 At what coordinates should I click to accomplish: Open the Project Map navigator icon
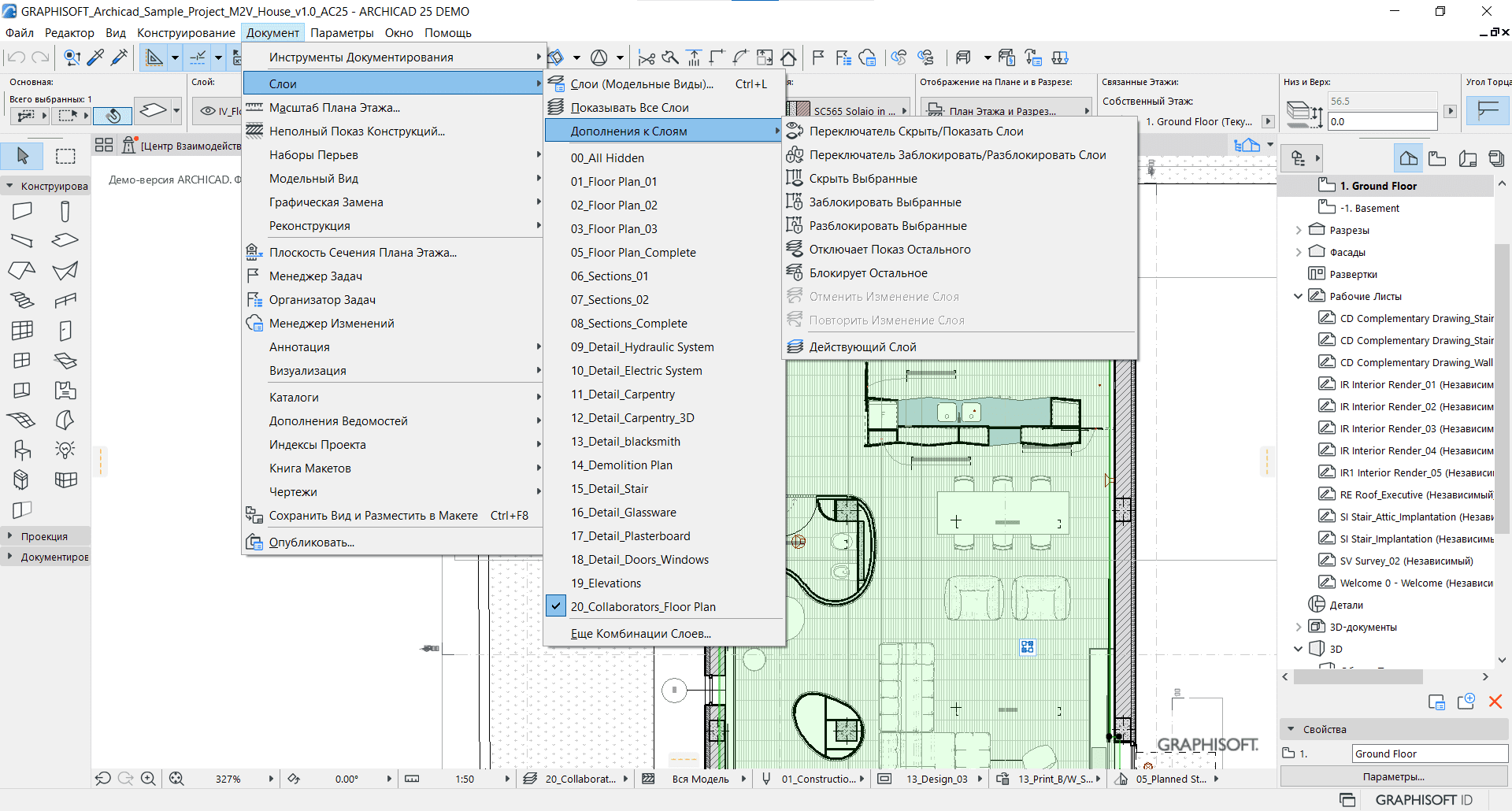[1408, 159]
